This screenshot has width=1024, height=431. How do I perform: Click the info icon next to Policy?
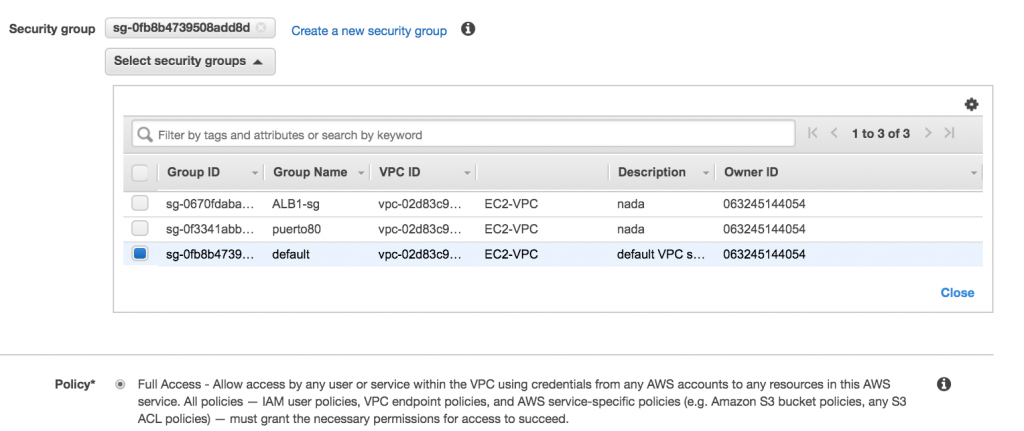[x=943, y=384]
